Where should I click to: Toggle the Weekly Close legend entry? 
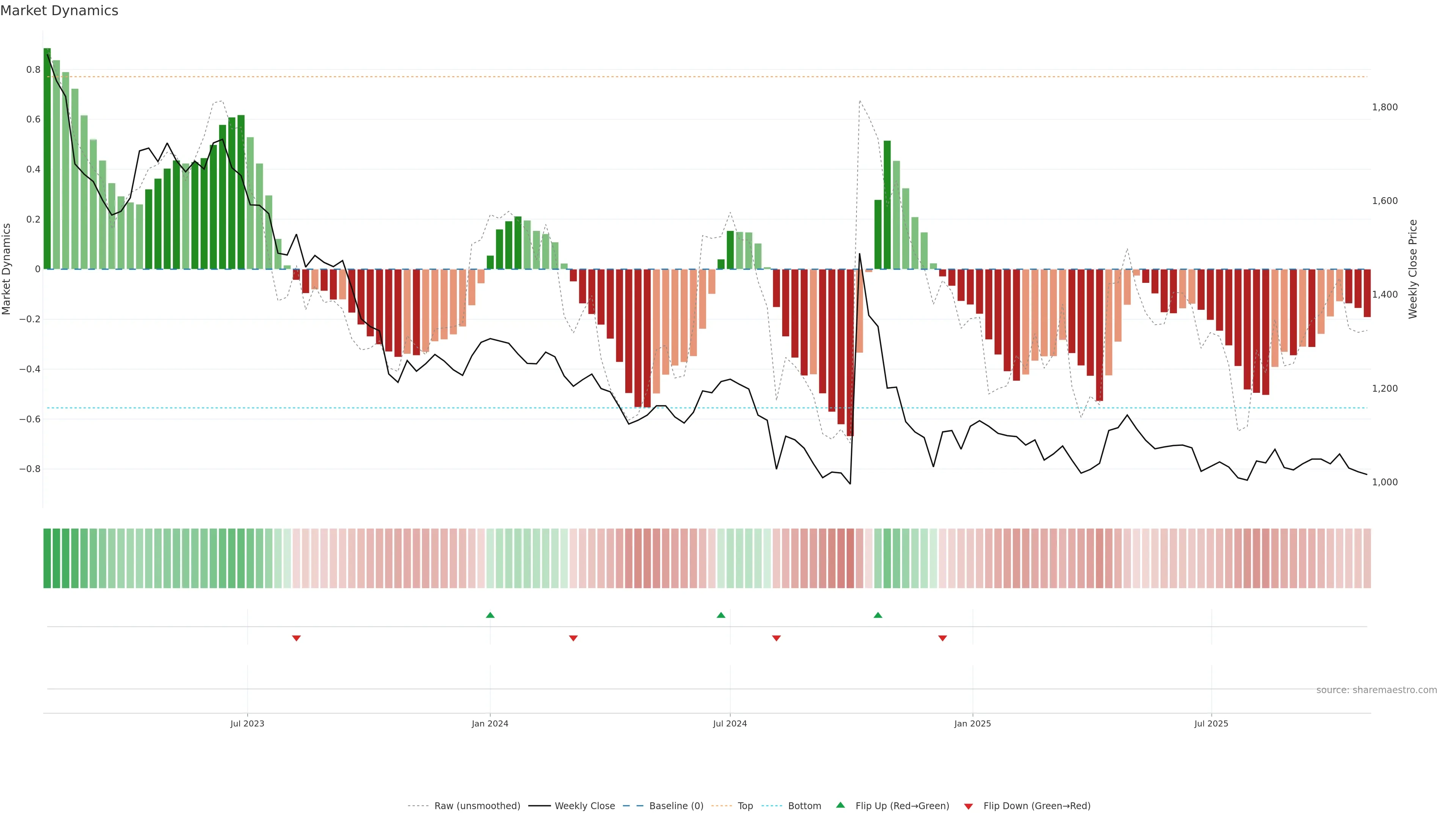coord(584,806)
